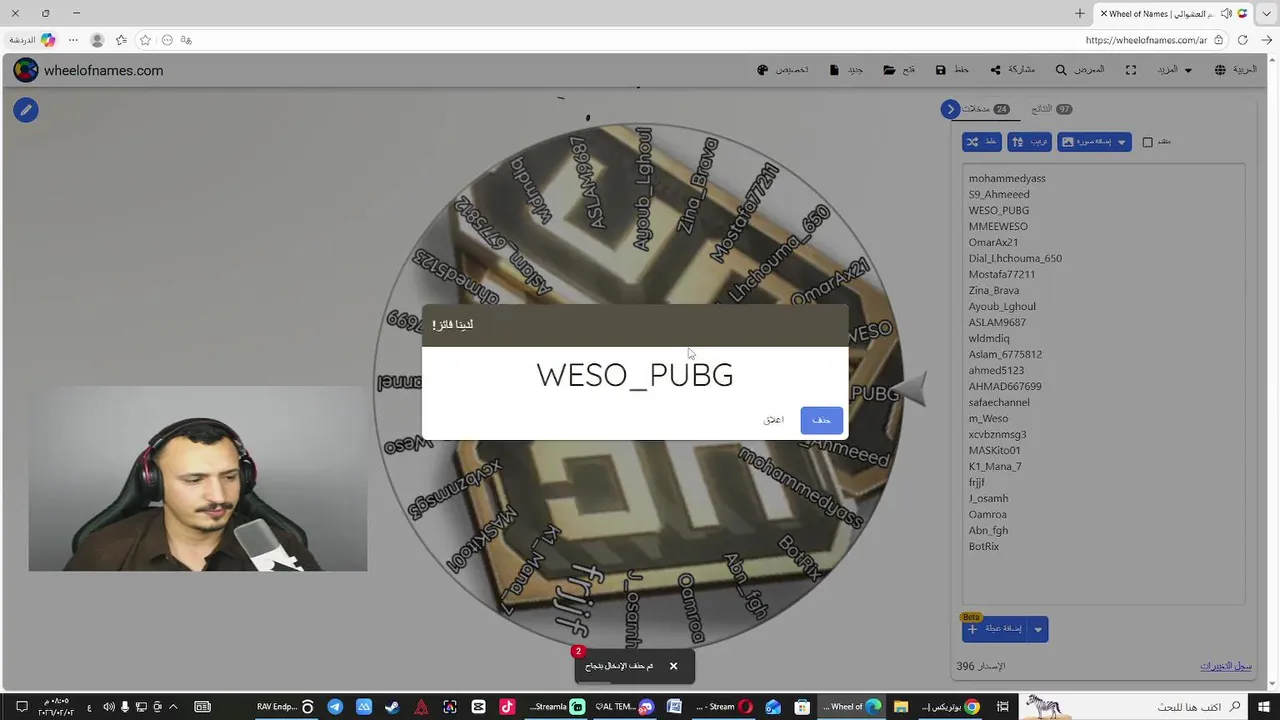Image resolution: width=1280 pixels, height=720 pixels.
Task: Select the entry AHMAD667699 in the list
Action: pyautogui.click(x=1005, y=386)
